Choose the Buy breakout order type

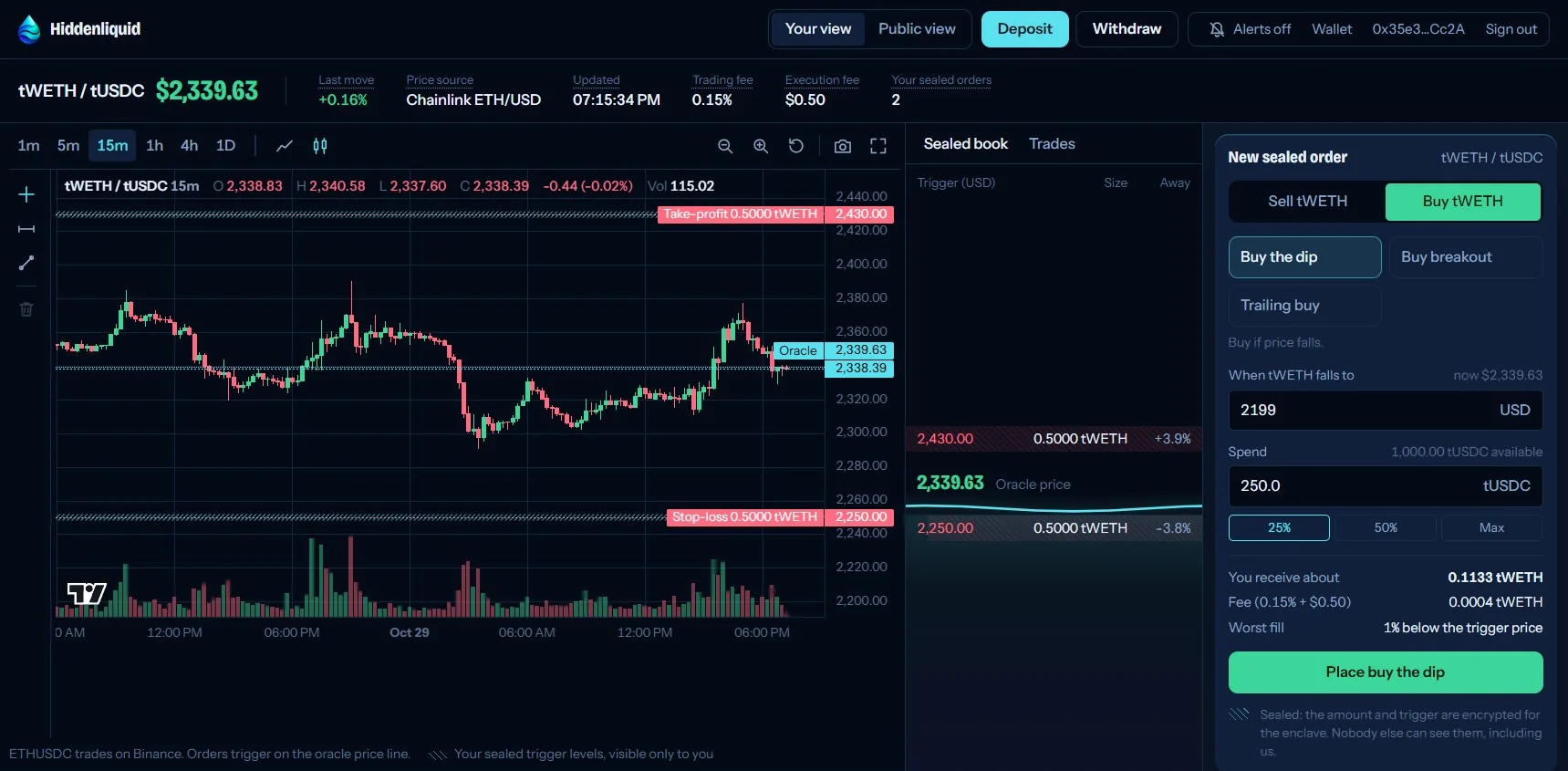(x=1466, y=257)
